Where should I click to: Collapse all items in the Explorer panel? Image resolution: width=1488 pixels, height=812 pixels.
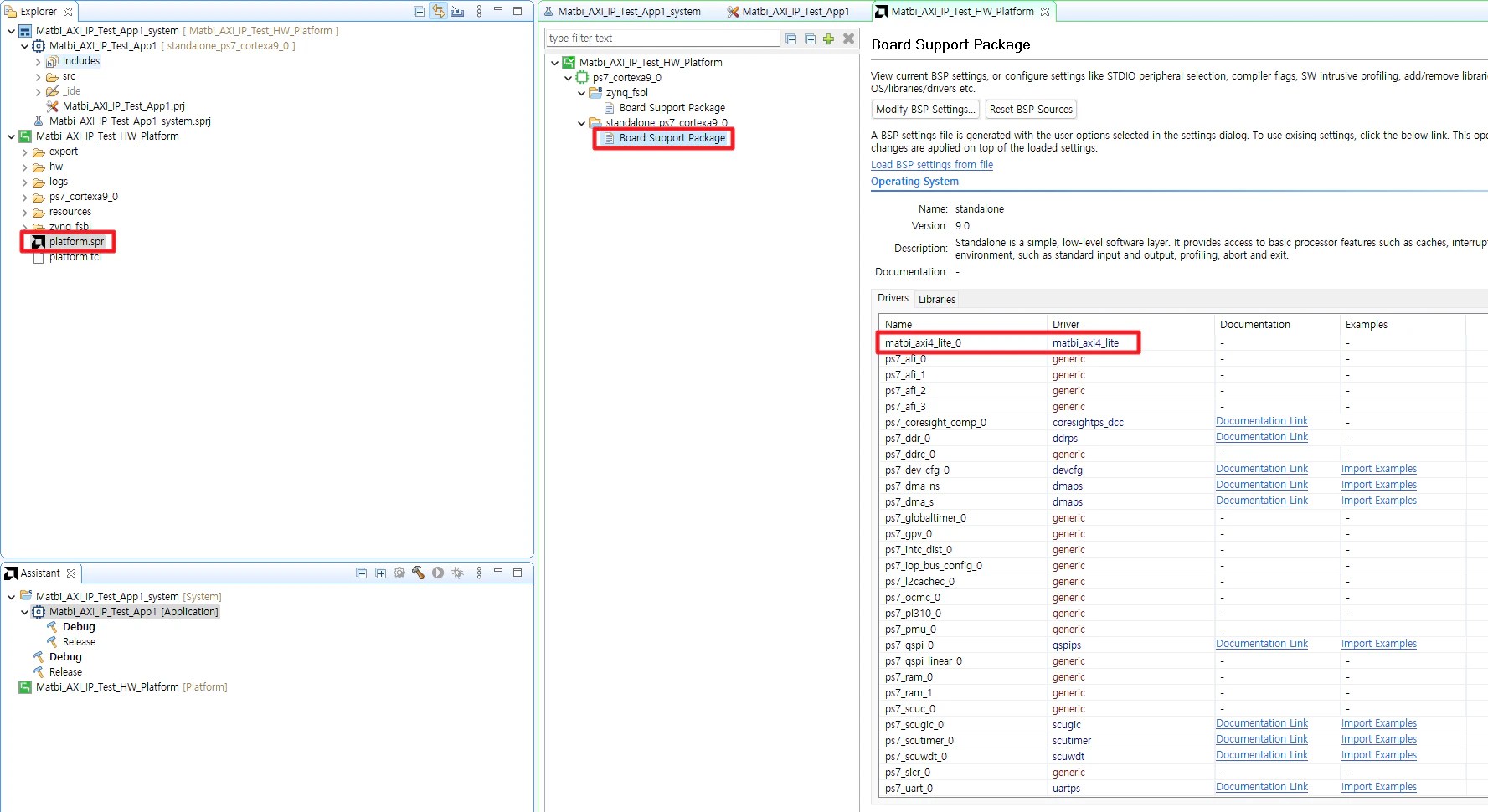coord(419,12)
